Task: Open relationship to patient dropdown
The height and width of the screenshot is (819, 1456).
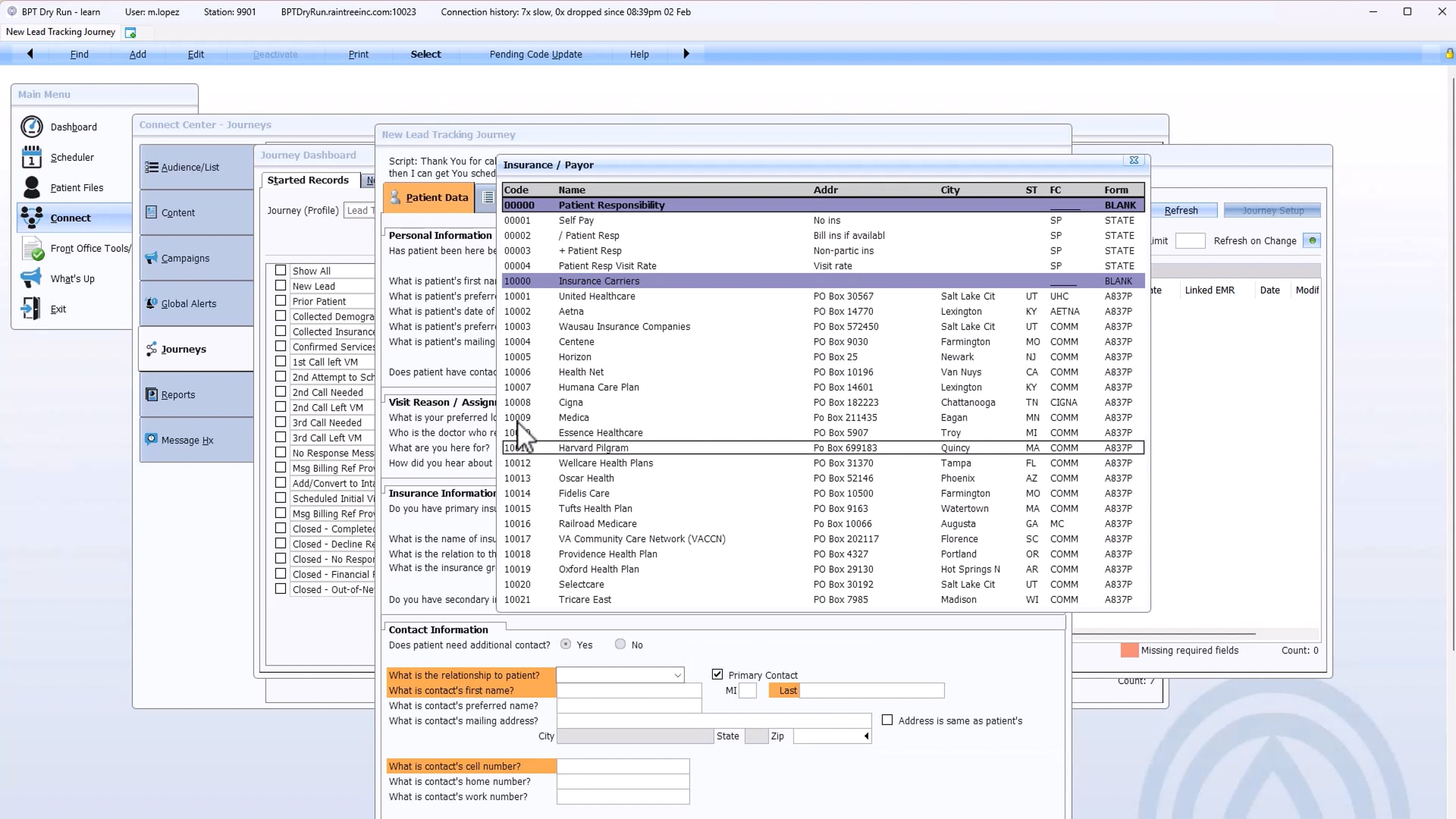Action: pos(677,675)
